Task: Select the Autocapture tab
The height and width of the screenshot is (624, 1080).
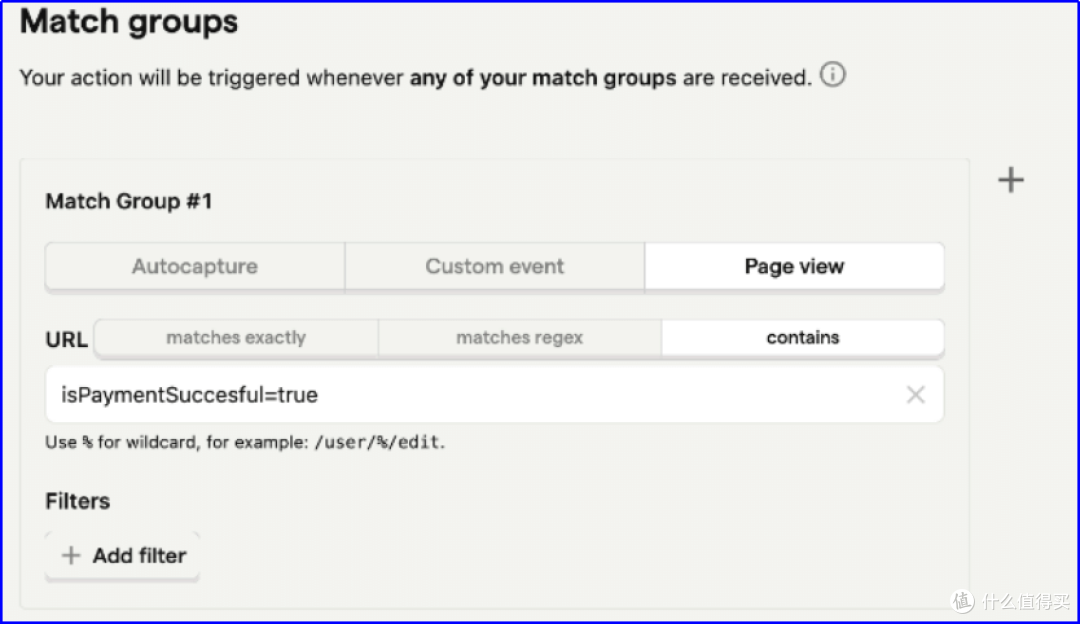Action: [195, 267]
